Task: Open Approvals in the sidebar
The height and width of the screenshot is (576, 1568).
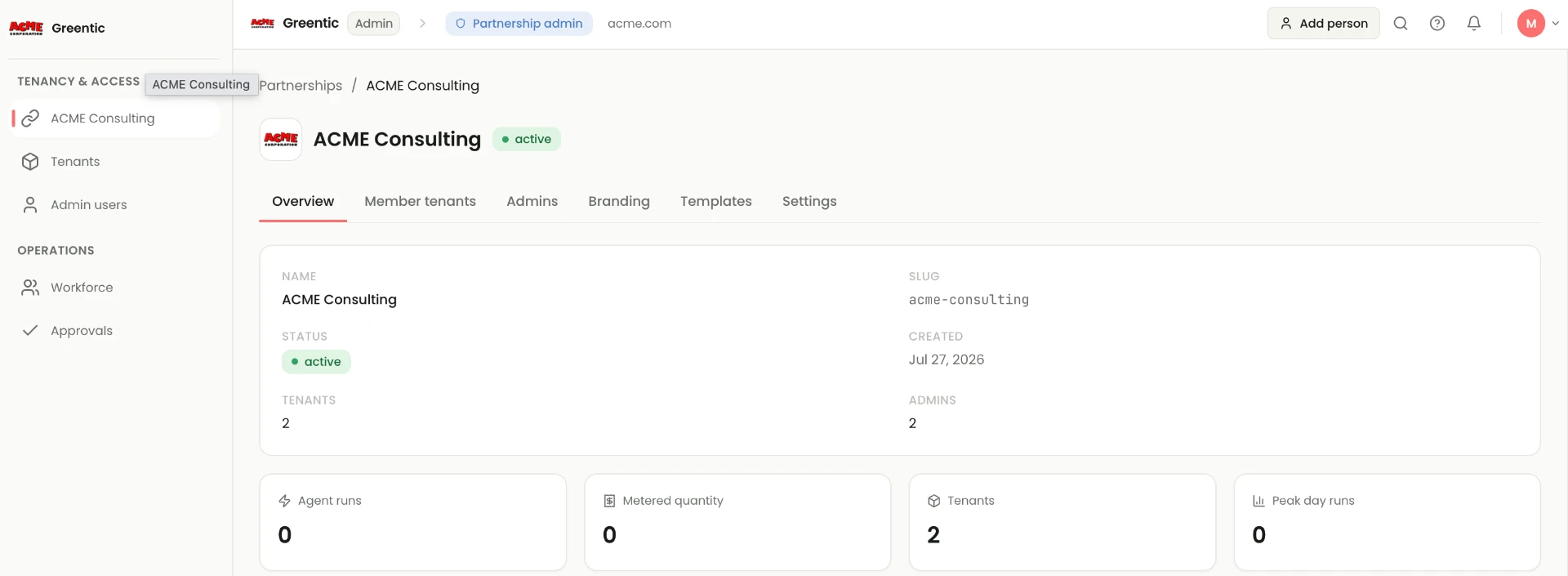Action: tap(115, 331)
